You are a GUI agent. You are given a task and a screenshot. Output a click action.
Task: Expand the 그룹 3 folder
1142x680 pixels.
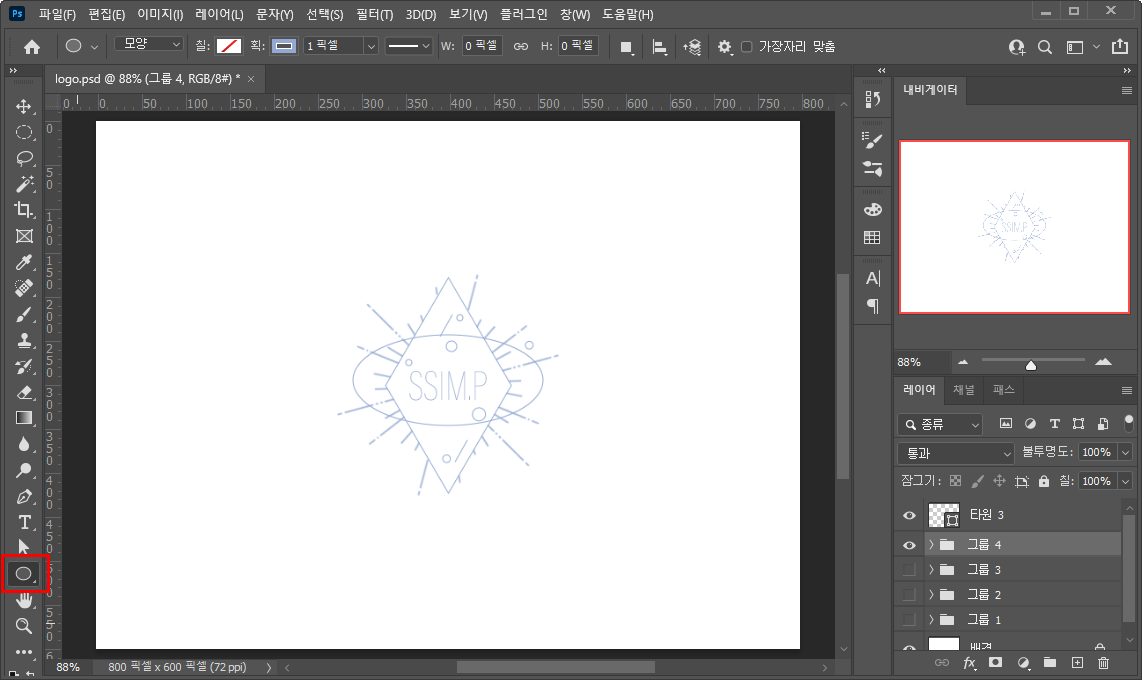(931, 569)
